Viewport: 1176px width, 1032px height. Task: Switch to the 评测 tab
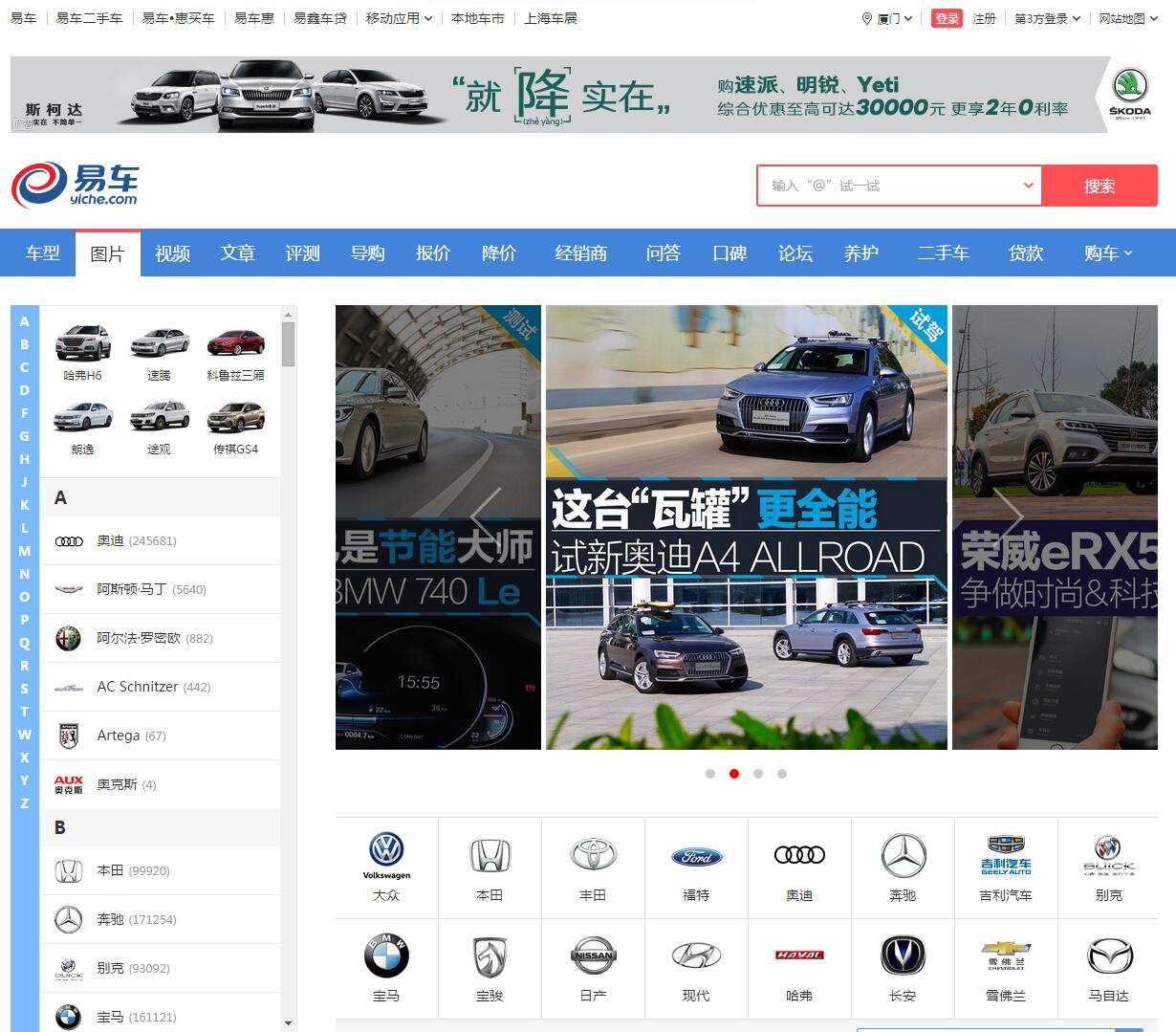[303, 253]
